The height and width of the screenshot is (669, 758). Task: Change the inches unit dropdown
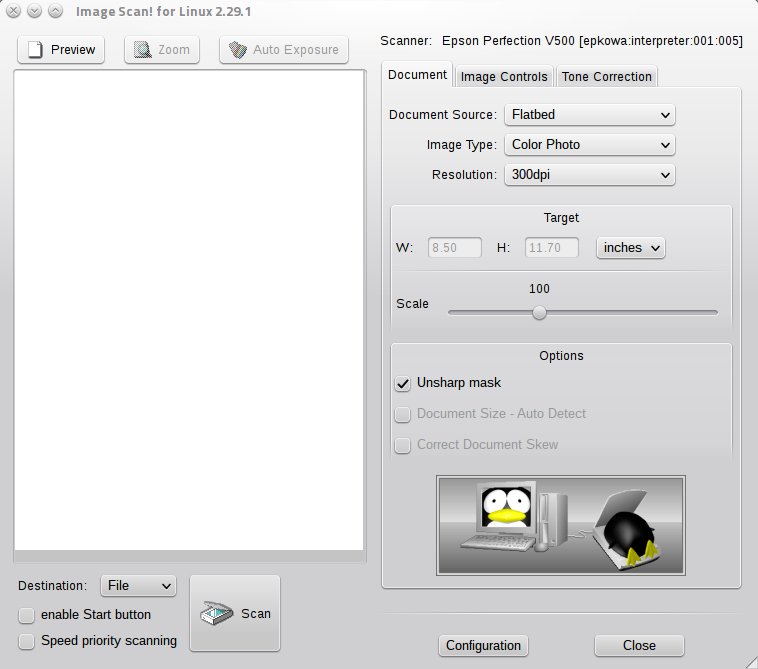click(631, 247)
